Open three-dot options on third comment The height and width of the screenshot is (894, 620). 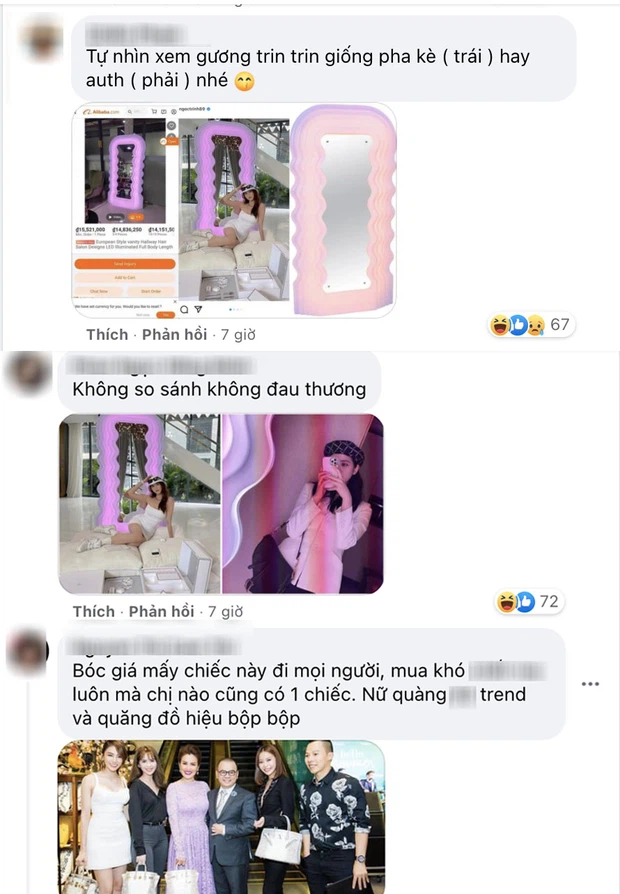590,684
